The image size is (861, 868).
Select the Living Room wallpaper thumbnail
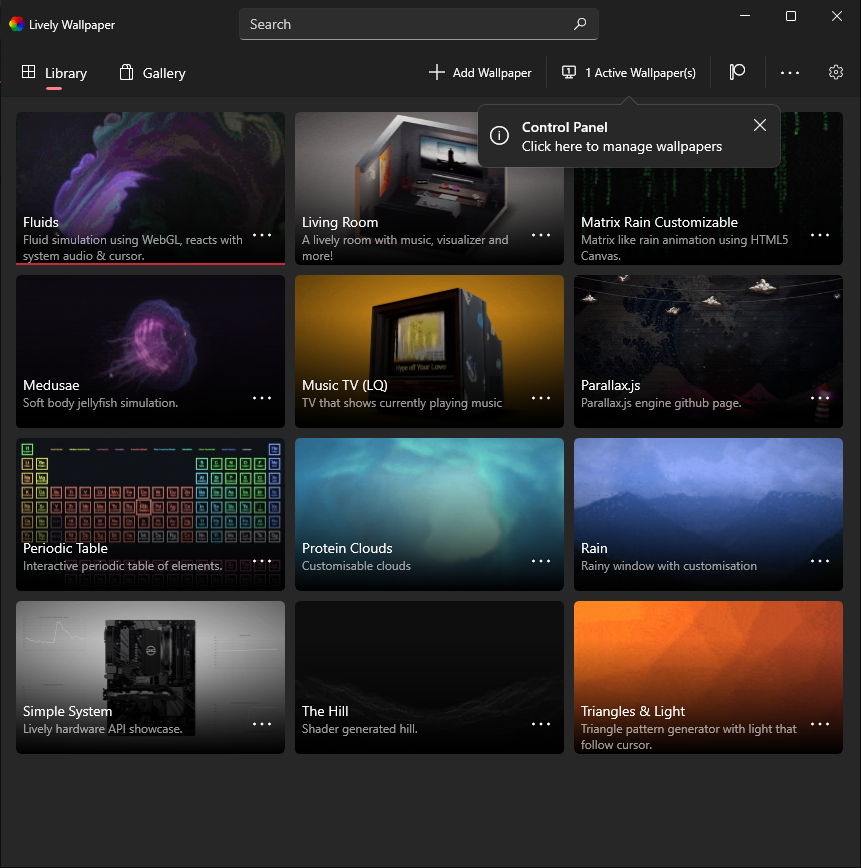pyautogui.click(x=430, y=188)
